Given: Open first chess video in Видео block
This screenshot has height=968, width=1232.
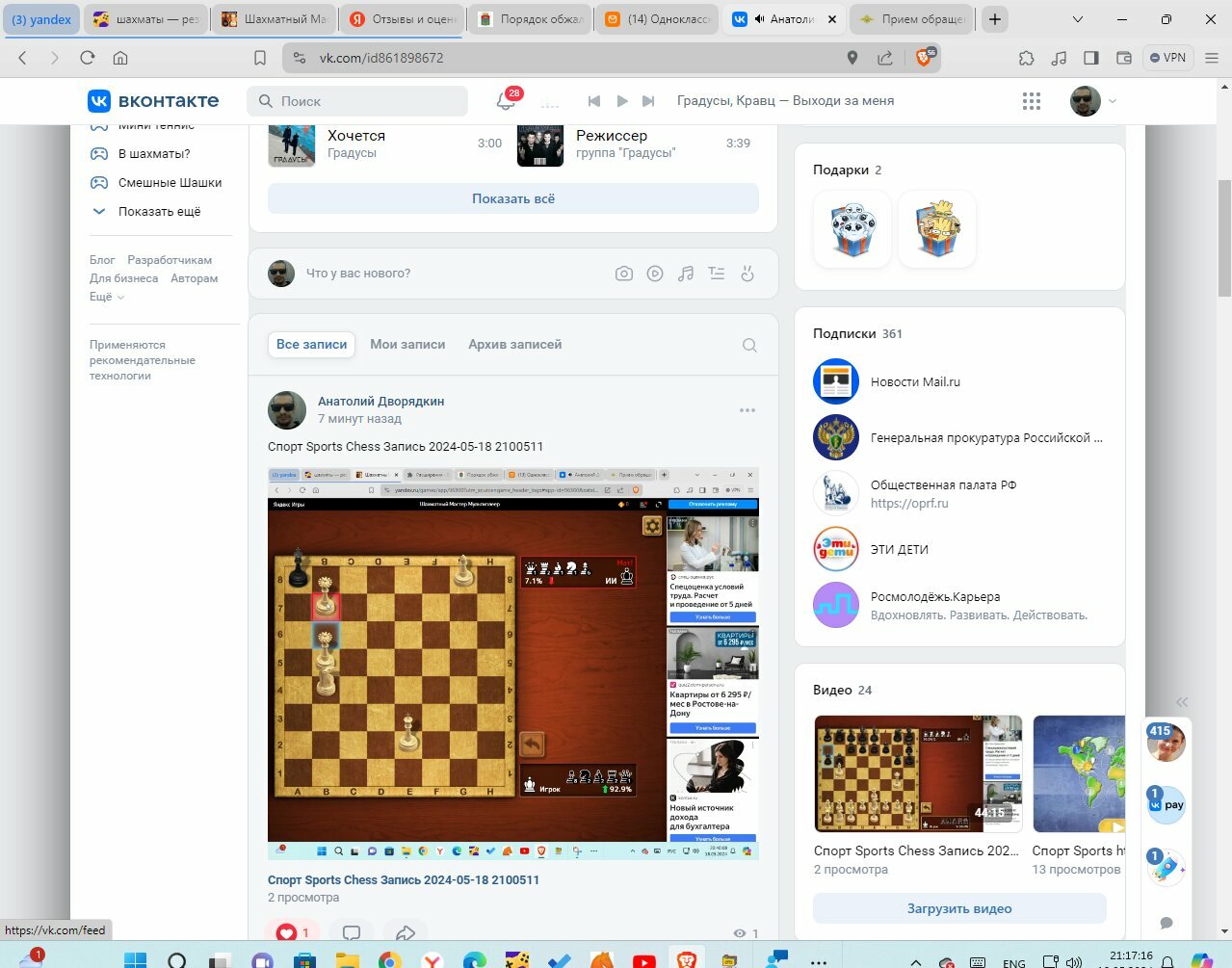Looking at the screenshot, I should 918,773.
